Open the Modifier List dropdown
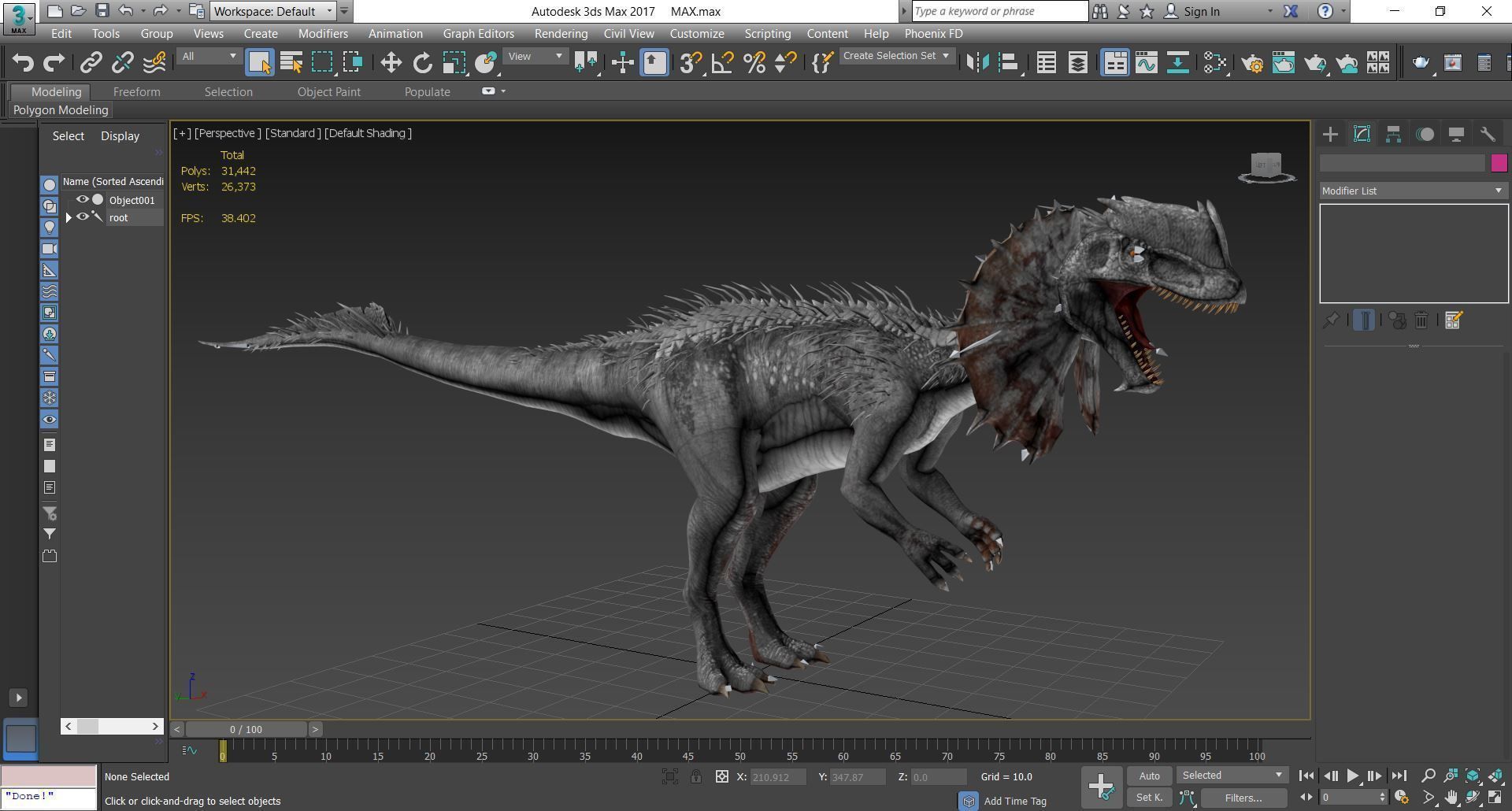1512x811 pixels. point(1413,191)
